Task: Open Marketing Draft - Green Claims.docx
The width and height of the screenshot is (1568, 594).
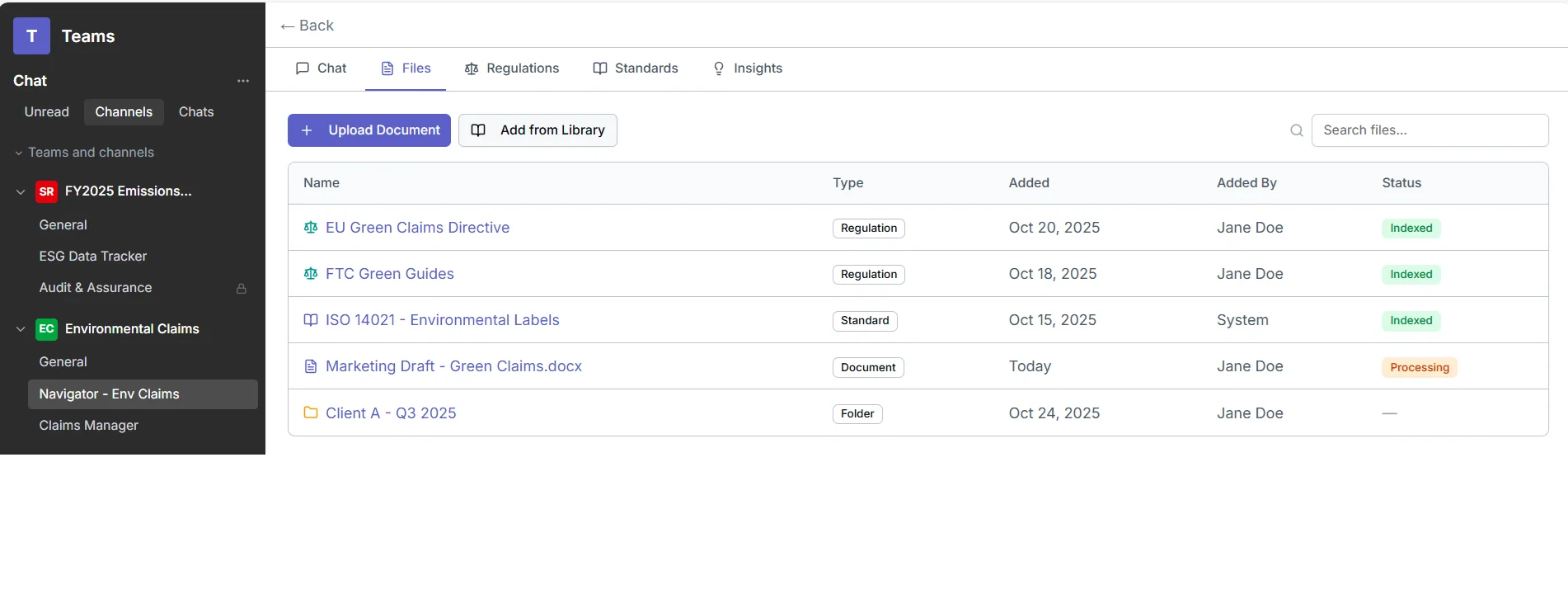Action: click(453, 366)
